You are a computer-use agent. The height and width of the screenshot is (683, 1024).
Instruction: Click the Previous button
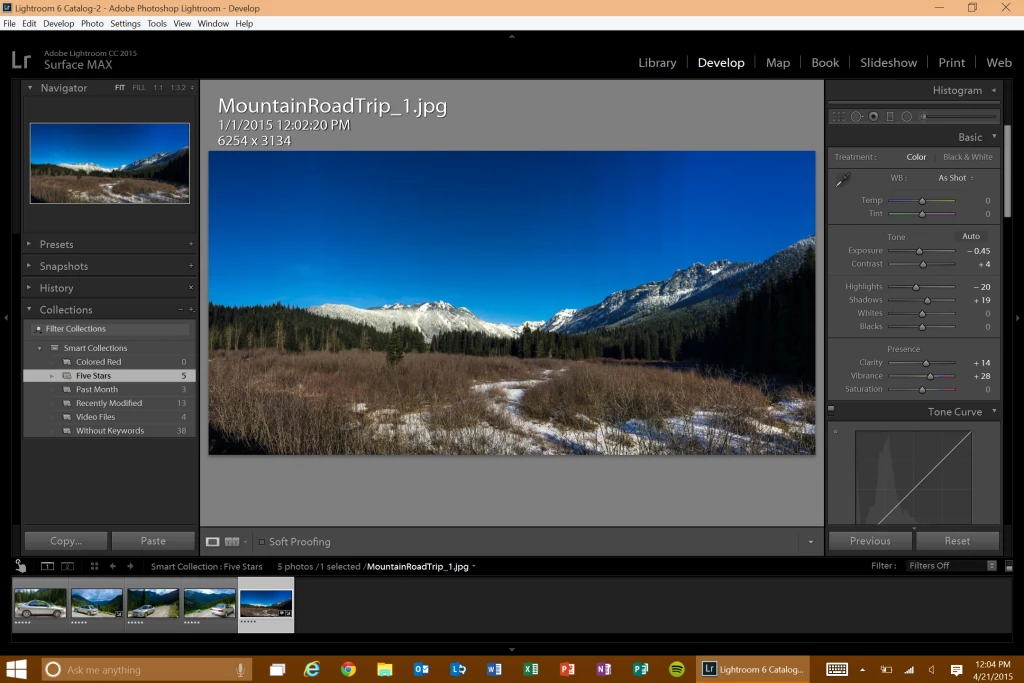tap(870, 541)
